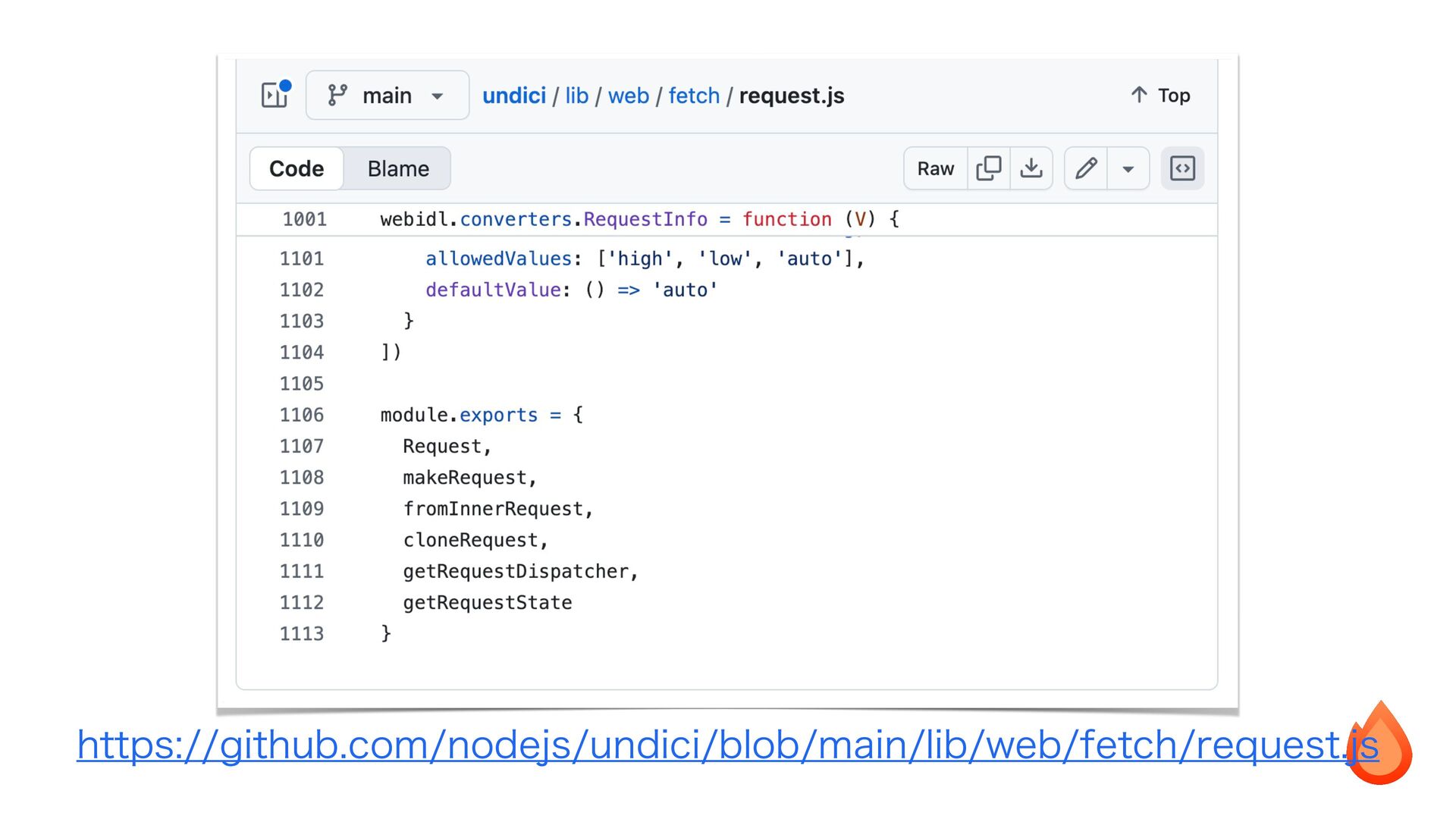This screenshot has height=819, width=1456.
Task: Open the fetch folder breadcrumb
Action: [693, 96]
